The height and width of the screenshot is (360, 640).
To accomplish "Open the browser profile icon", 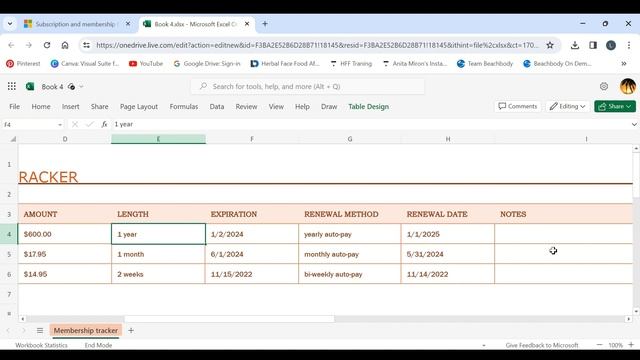I will (611, 45).
